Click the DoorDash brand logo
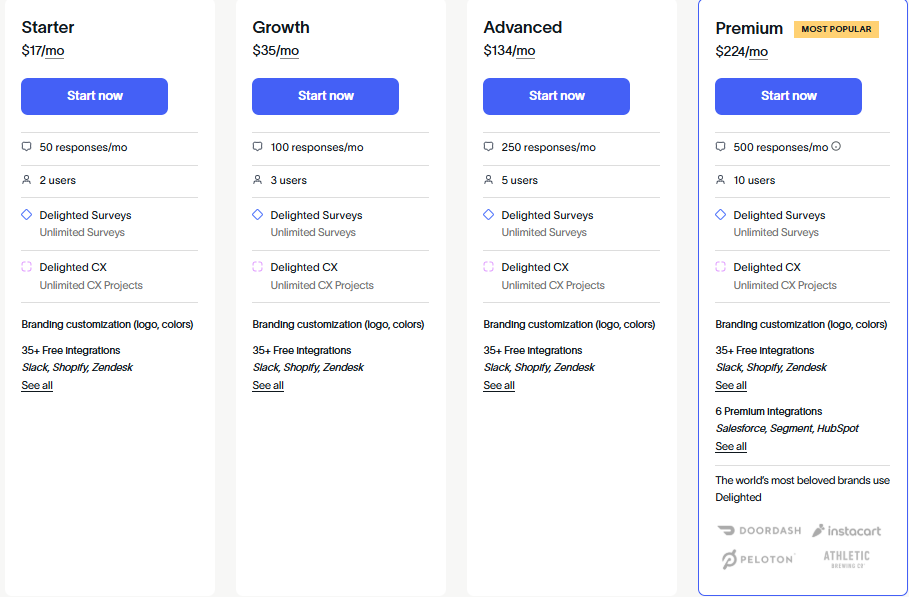The width and height of the screenshot is (909, 597). point(759,530)
